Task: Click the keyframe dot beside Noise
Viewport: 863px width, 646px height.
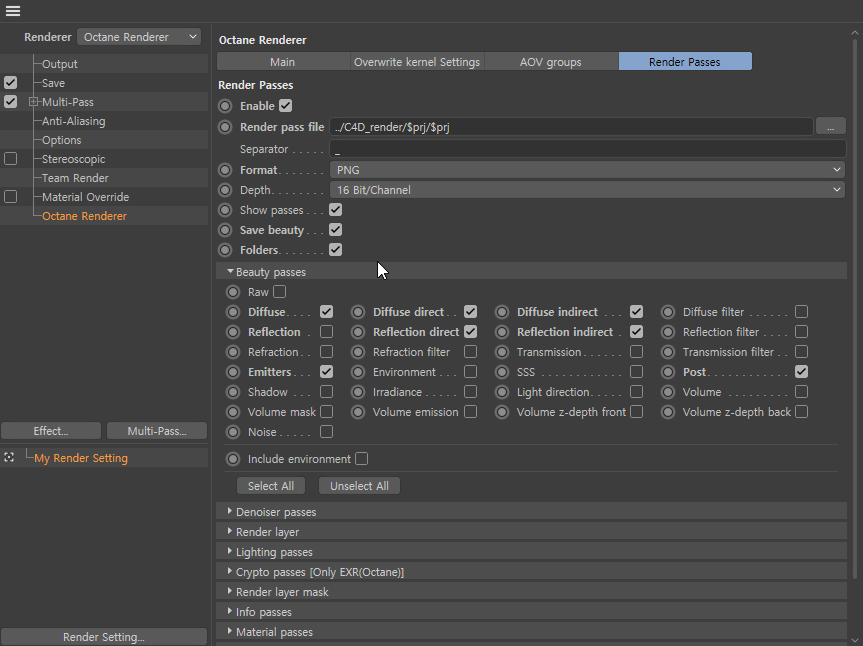Action: [233, 432]
